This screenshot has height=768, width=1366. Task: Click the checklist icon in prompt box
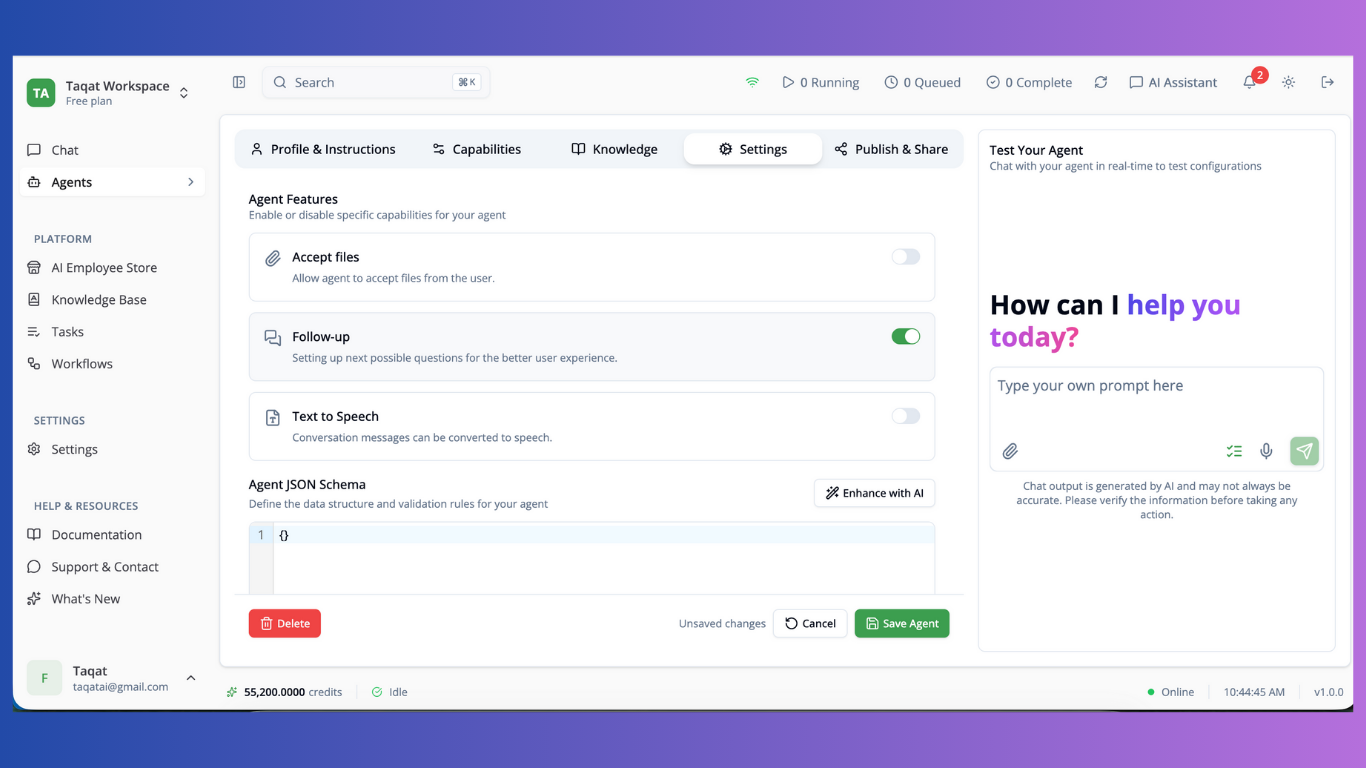point(1234,451)
